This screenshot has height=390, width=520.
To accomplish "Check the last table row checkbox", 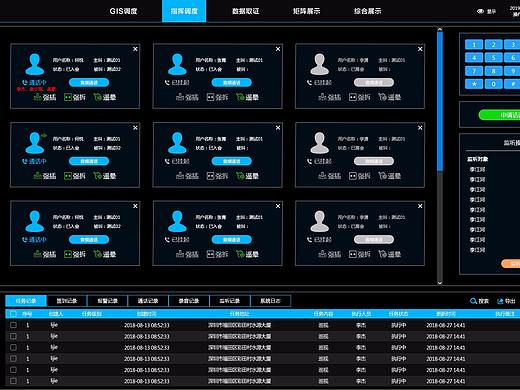I will pos(13,381).
